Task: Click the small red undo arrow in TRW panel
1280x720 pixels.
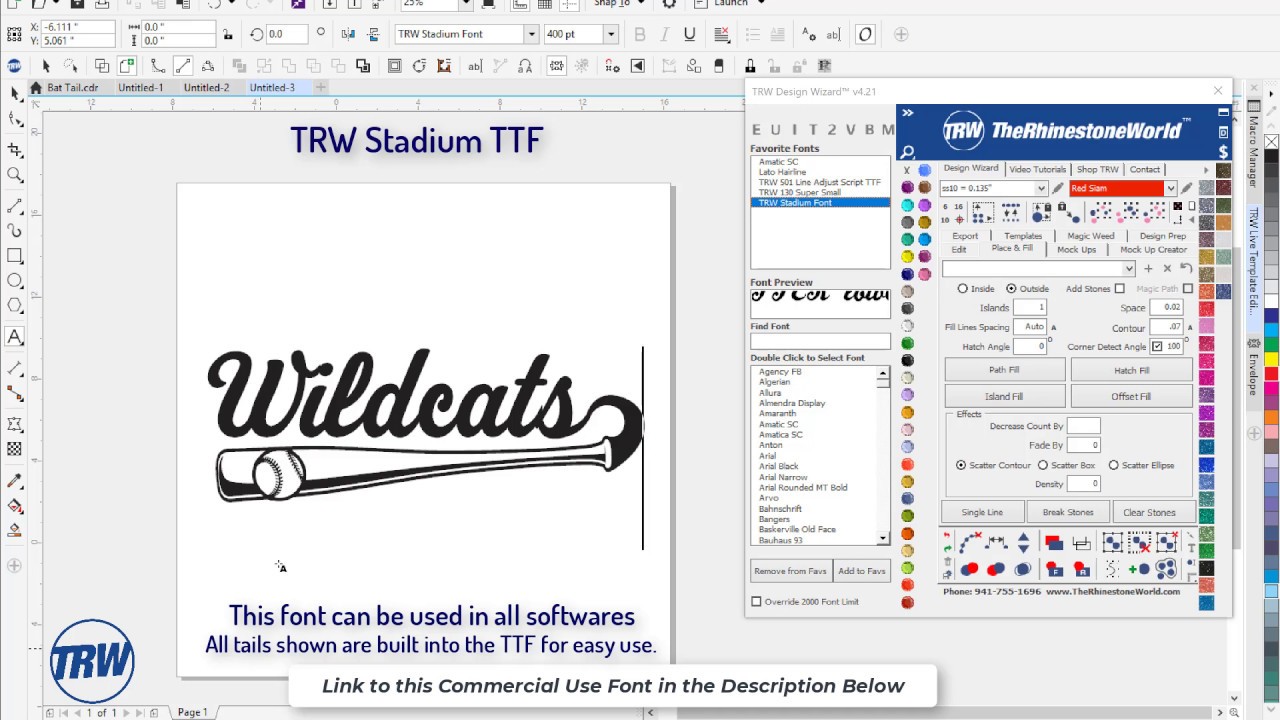Action: coord(947,536)
